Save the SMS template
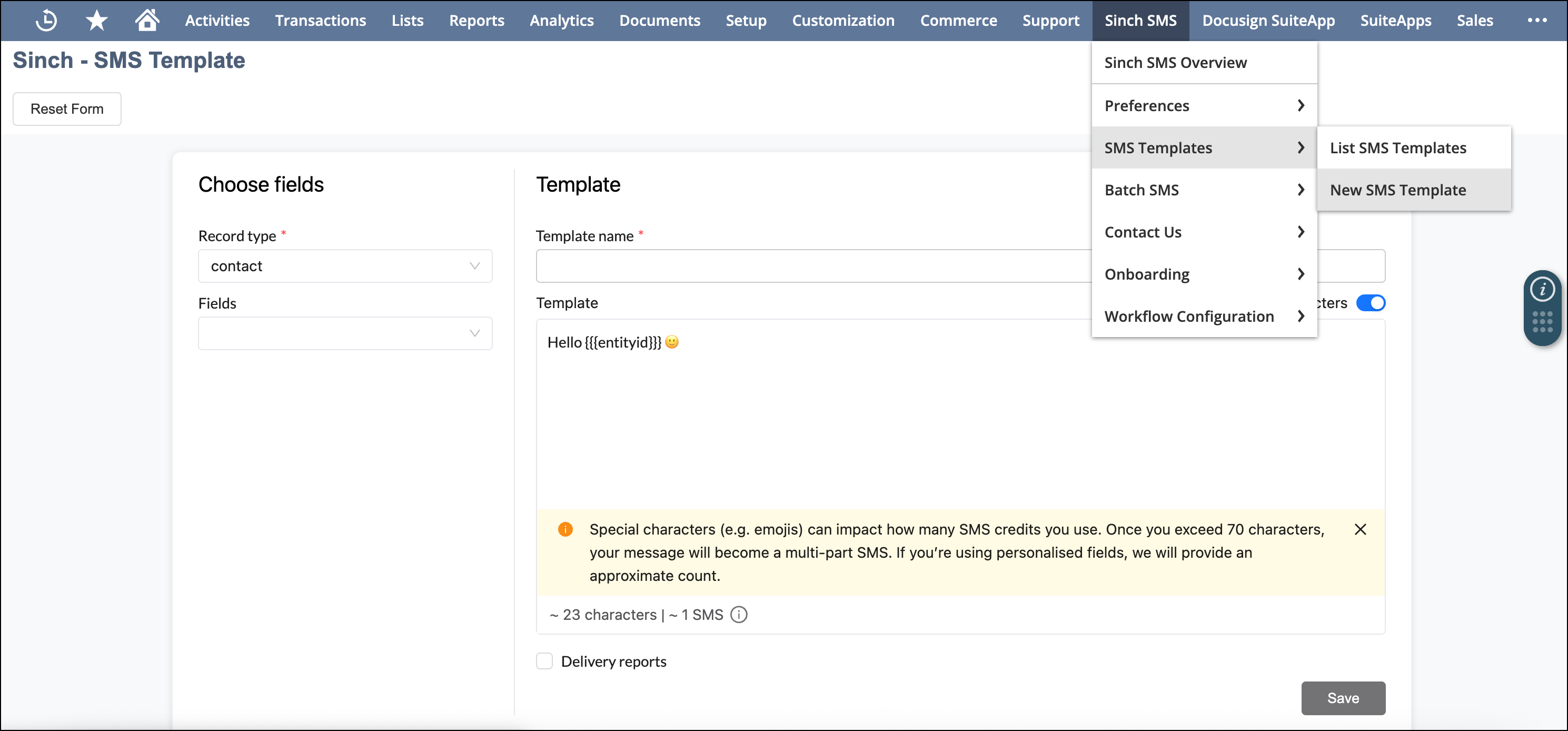The width and height of the screenshot is (1568, 731). [x=1343, y=698]
